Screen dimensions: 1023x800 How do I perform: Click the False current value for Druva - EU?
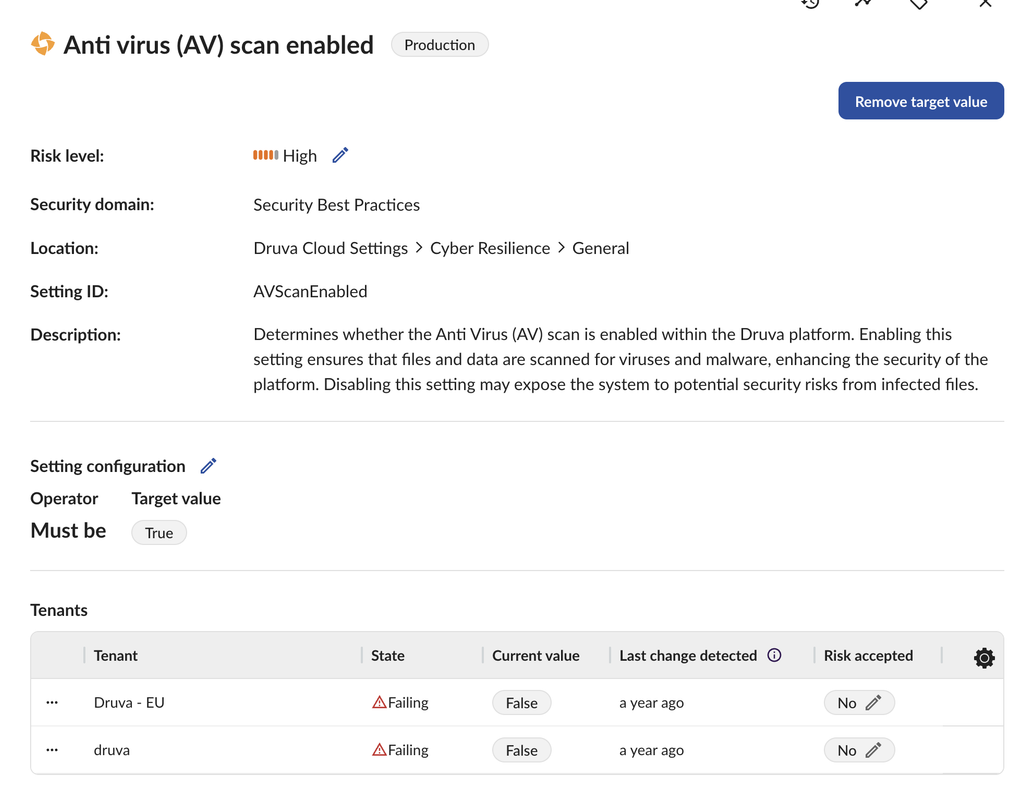tap(521, 703)
